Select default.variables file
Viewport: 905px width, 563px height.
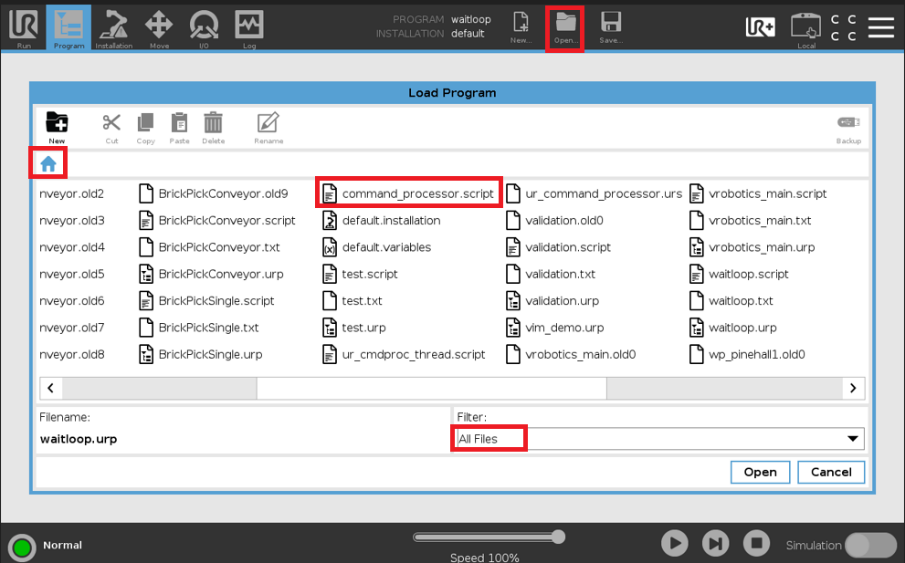(x=377, y=247)
